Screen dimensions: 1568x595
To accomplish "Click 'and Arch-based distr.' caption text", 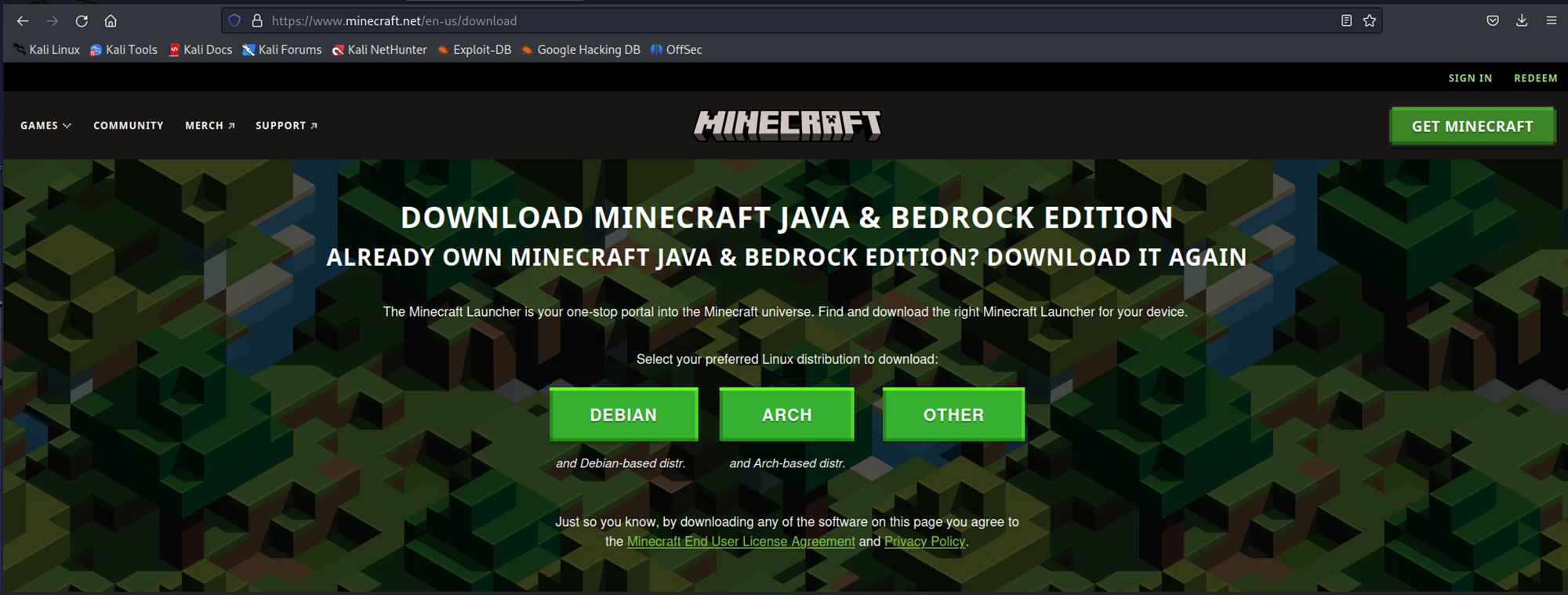I will pos(787,463).
